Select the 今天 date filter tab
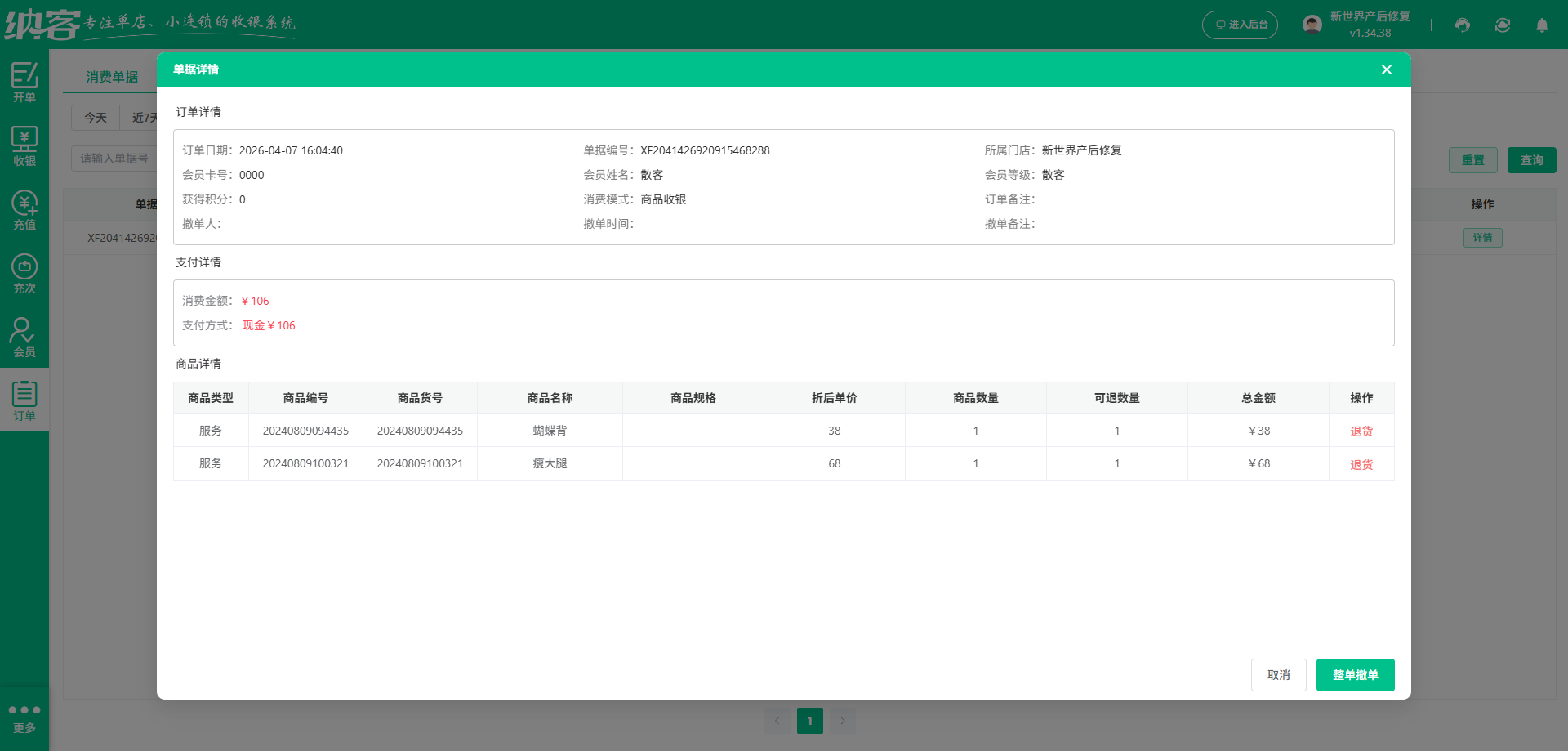 [95, 118]
